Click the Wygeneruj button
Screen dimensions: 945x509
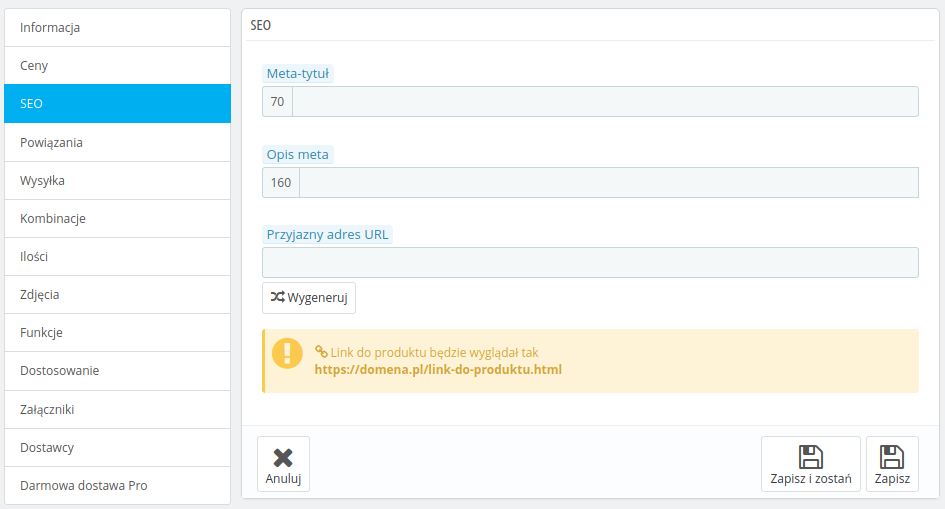[x=309, y=298]
